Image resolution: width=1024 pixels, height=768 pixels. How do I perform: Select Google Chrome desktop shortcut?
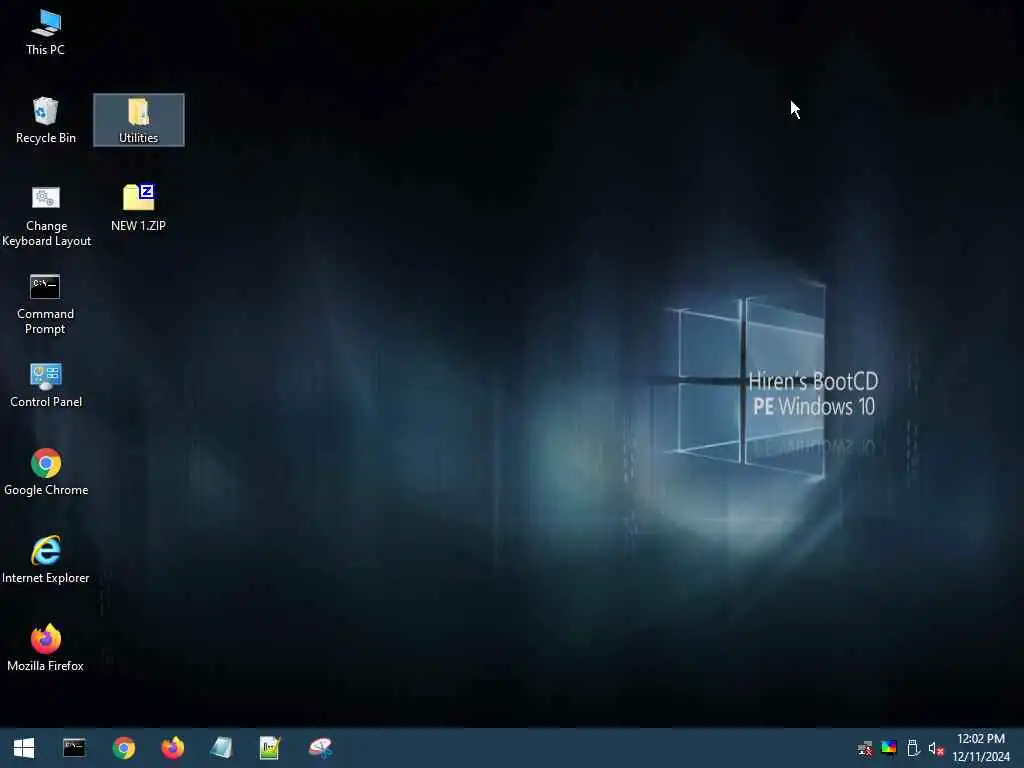46,472
